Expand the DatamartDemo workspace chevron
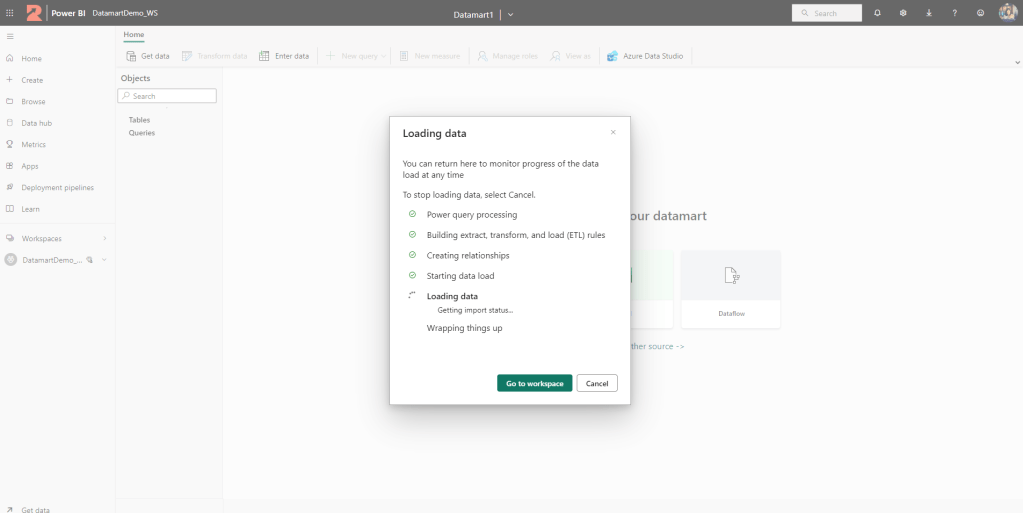 coord(104,260)
